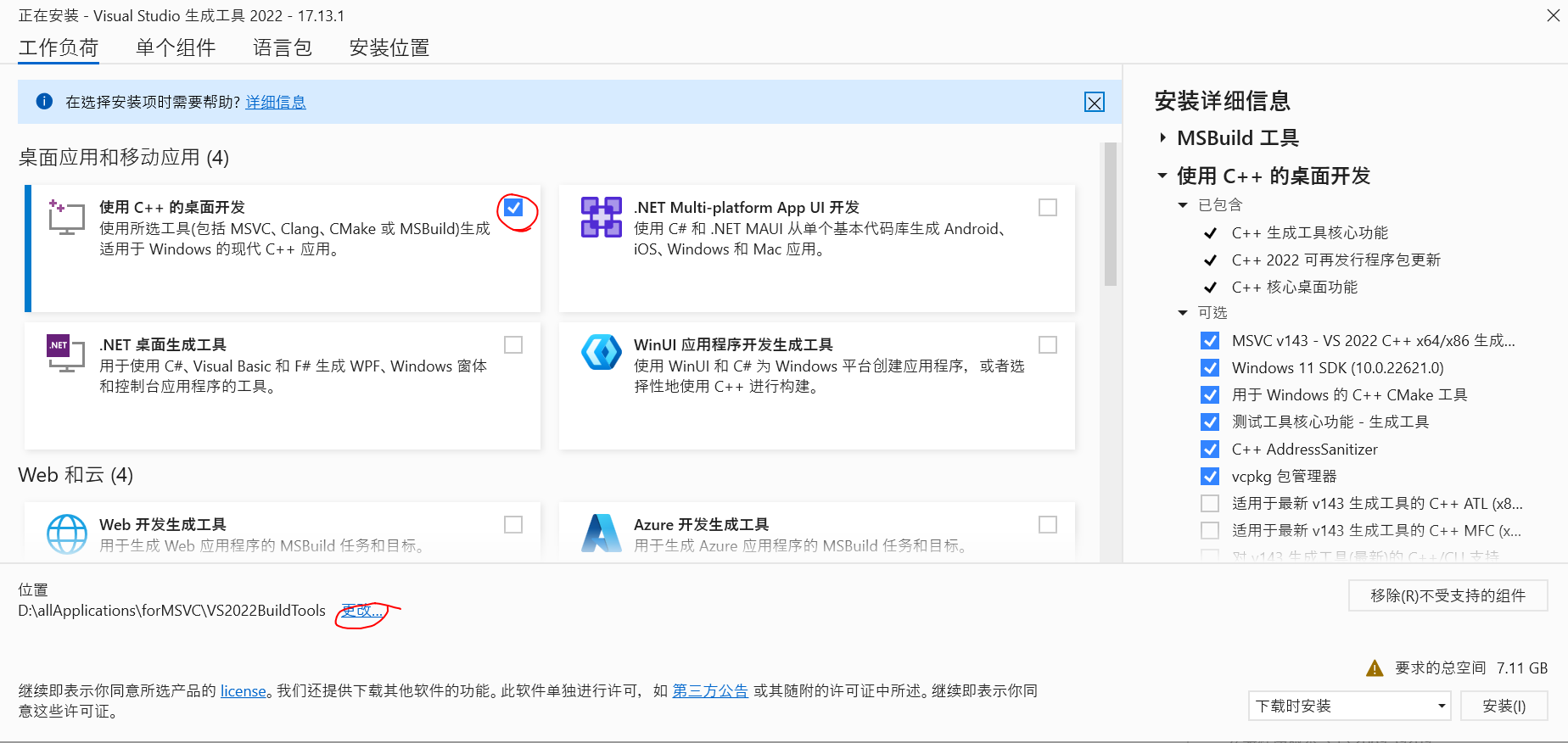Viewport: 1568px width, 743px height.
Task: Open the 第三方公告 link
Action: coord(710,691)
